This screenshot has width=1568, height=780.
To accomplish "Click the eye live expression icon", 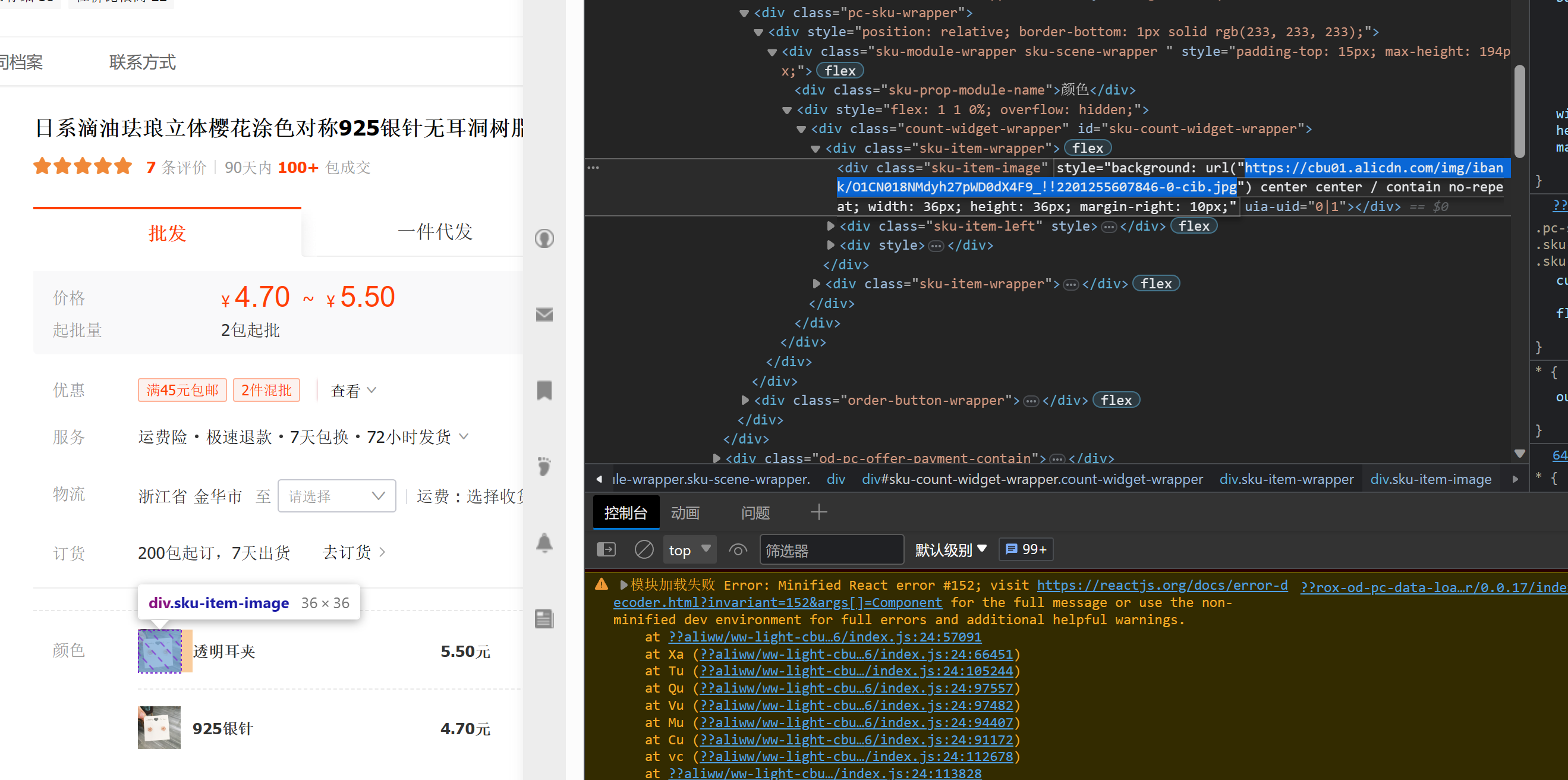I will click(x=738, y=550).
